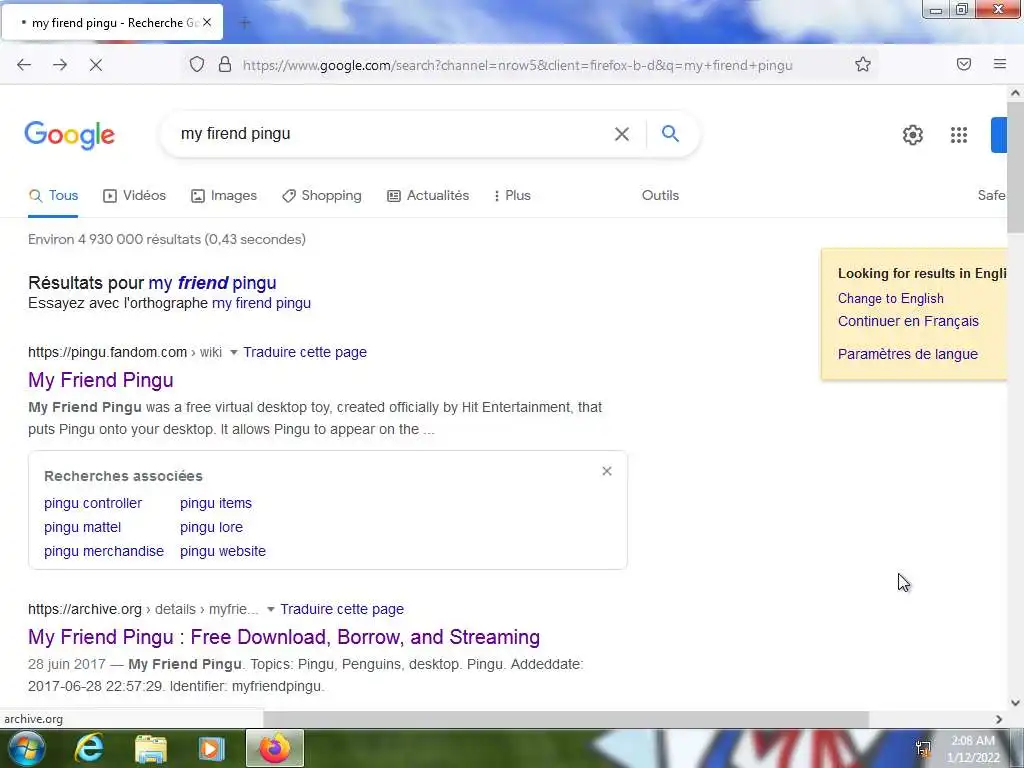This screenshot has height=768, width=1024.
Task: Translate the archive.org result page
Action: pos(342,609)
